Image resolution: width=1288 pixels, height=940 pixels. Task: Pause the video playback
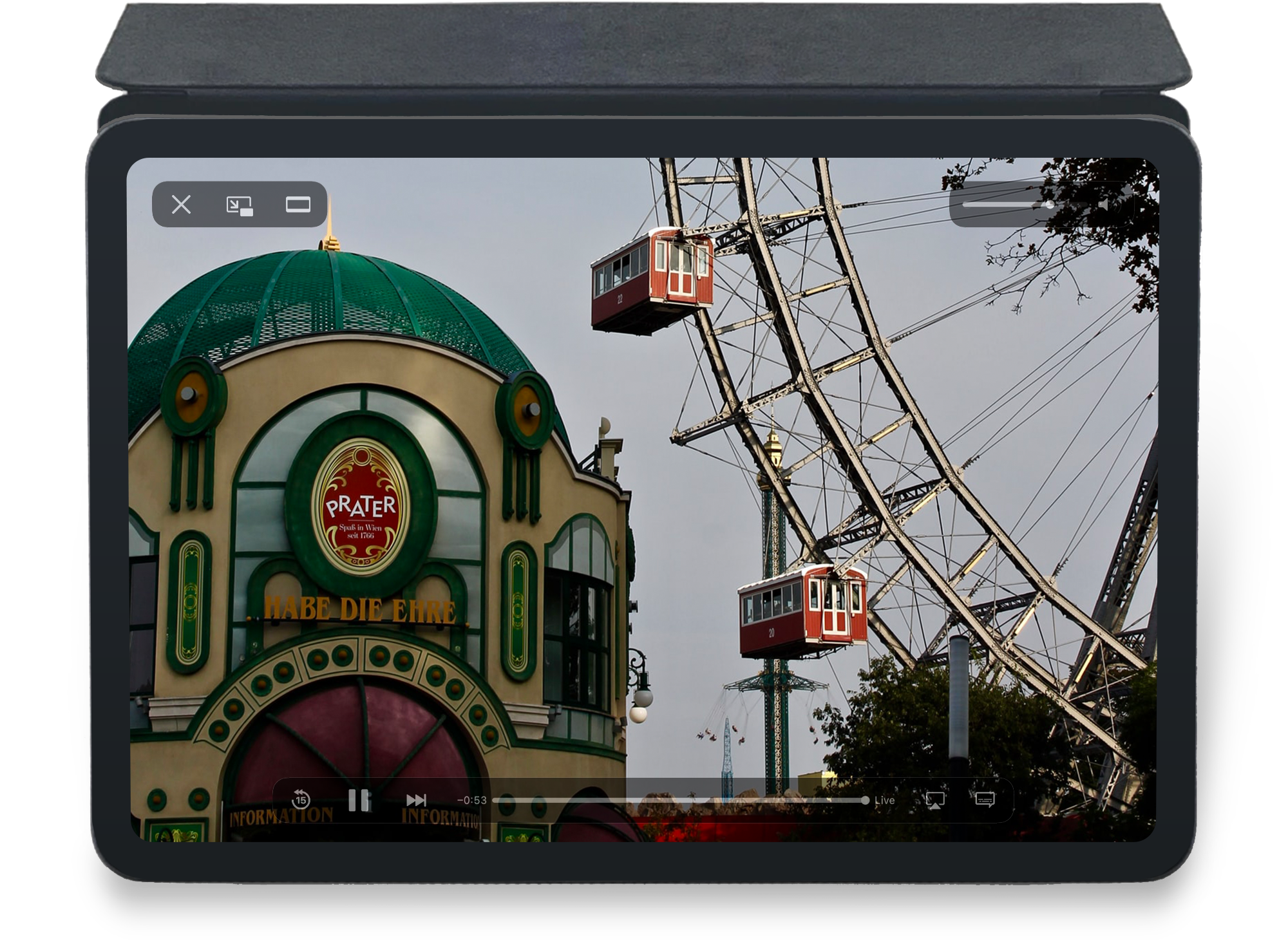(x=359, y=800)
